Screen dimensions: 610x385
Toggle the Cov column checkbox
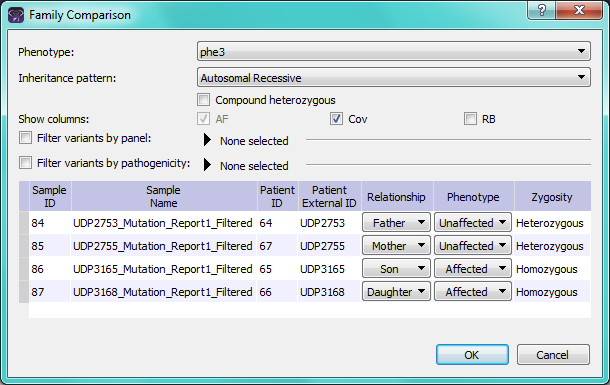(337, 119)
